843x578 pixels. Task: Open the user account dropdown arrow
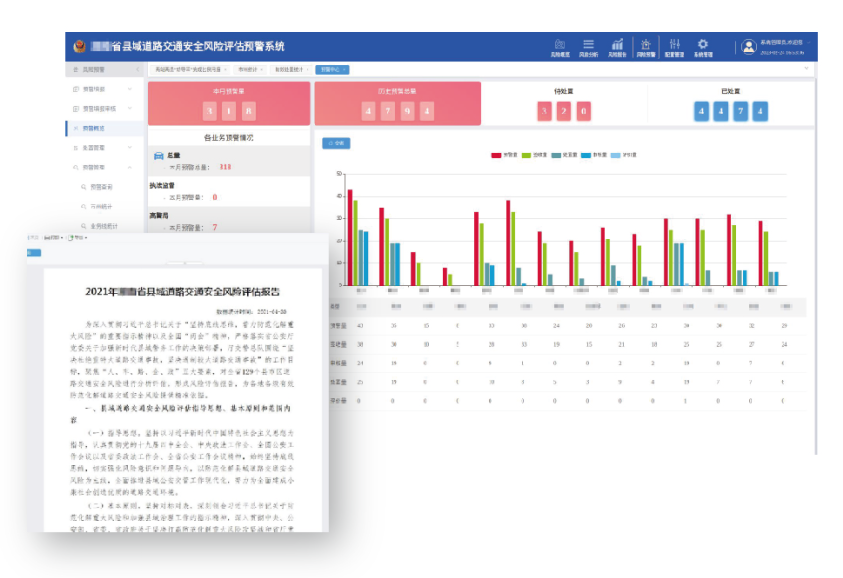click(809, 42)
